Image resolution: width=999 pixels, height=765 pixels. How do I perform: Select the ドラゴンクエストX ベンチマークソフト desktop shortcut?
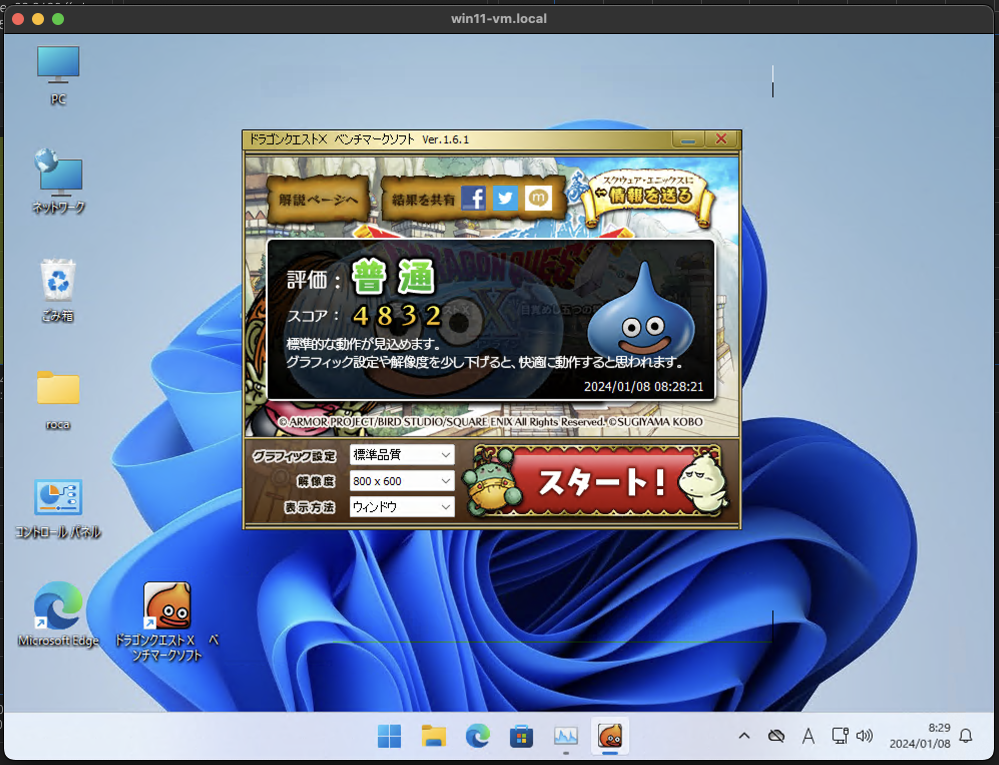coord(167,622)
